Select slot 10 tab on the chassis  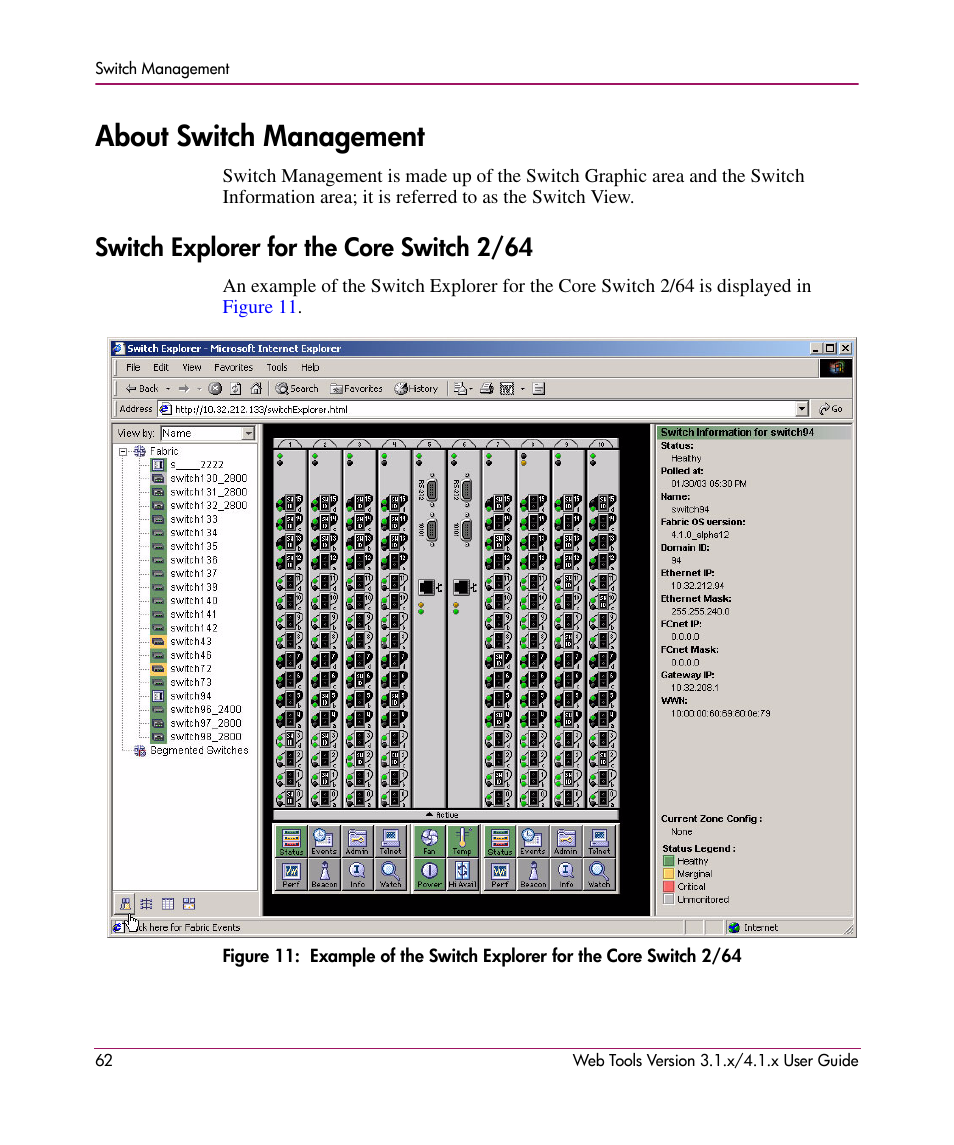tap(602, 443)
